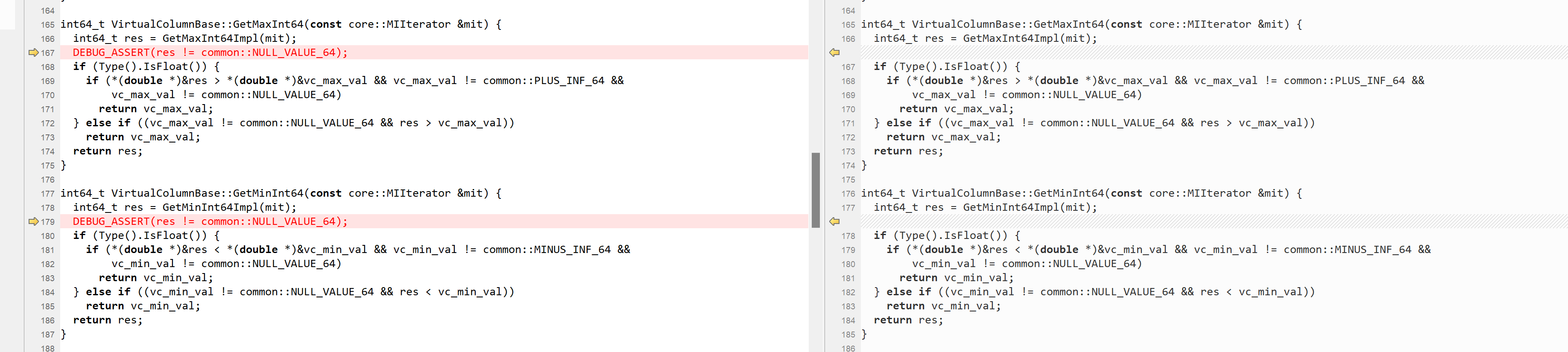The image size is (1568, 352).
Task: Click closing brace on right line 174
Action: pyautogui.click(x=864, y=166)
